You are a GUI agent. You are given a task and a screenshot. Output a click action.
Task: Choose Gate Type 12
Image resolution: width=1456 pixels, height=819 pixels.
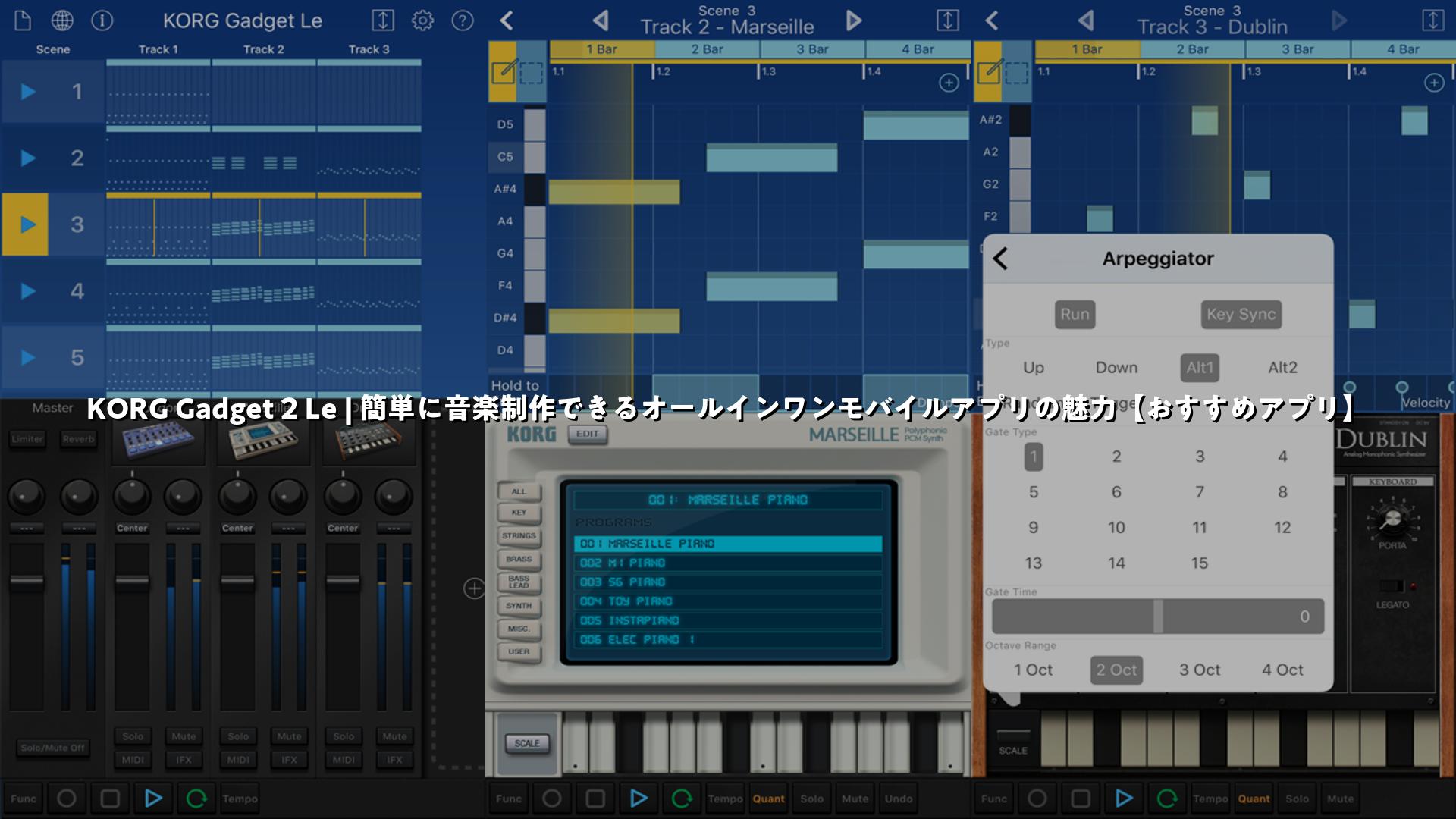(1282, 528)
